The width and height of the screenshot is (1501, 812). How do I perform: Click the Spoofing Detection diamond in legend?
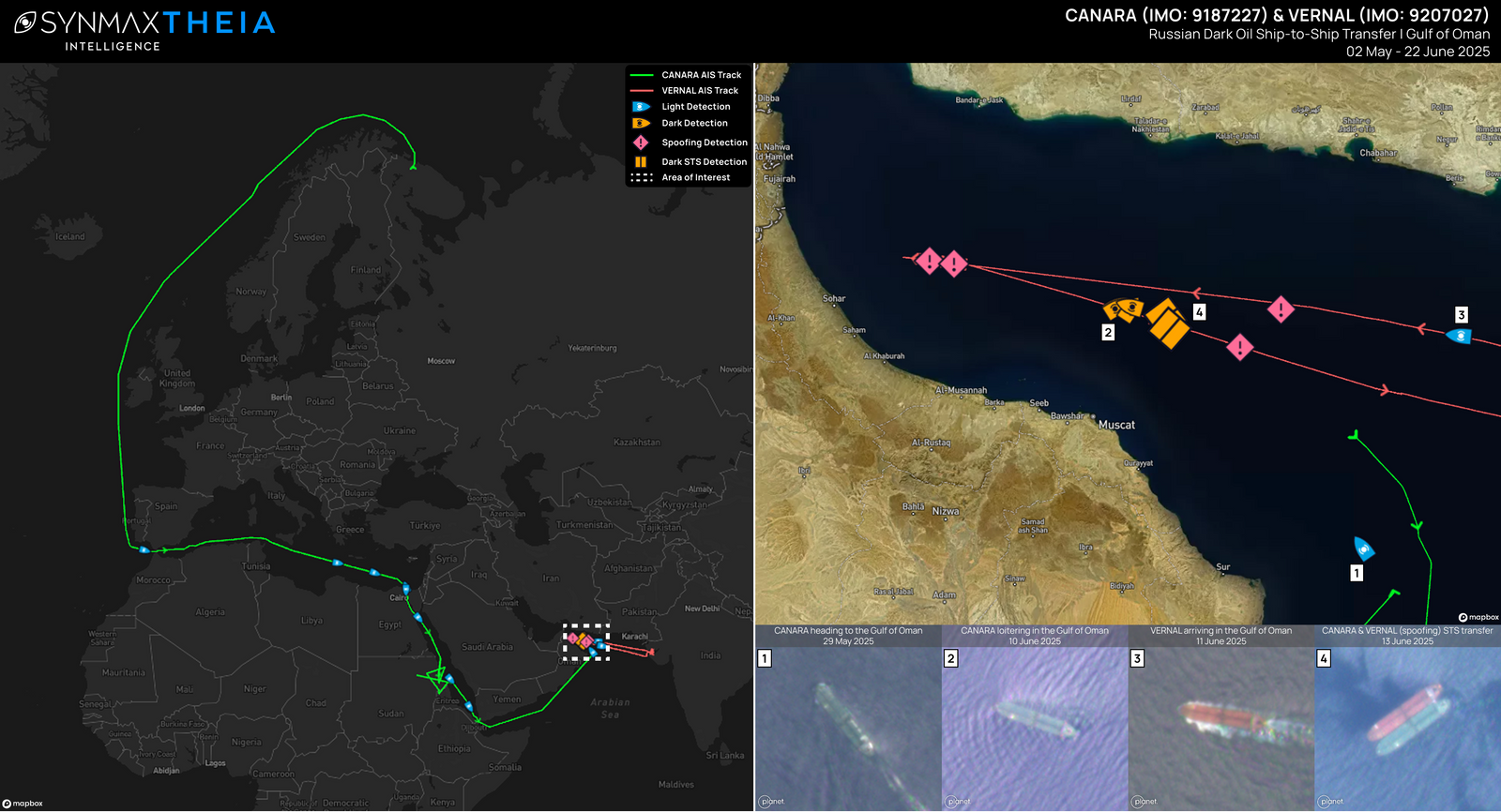641,143
